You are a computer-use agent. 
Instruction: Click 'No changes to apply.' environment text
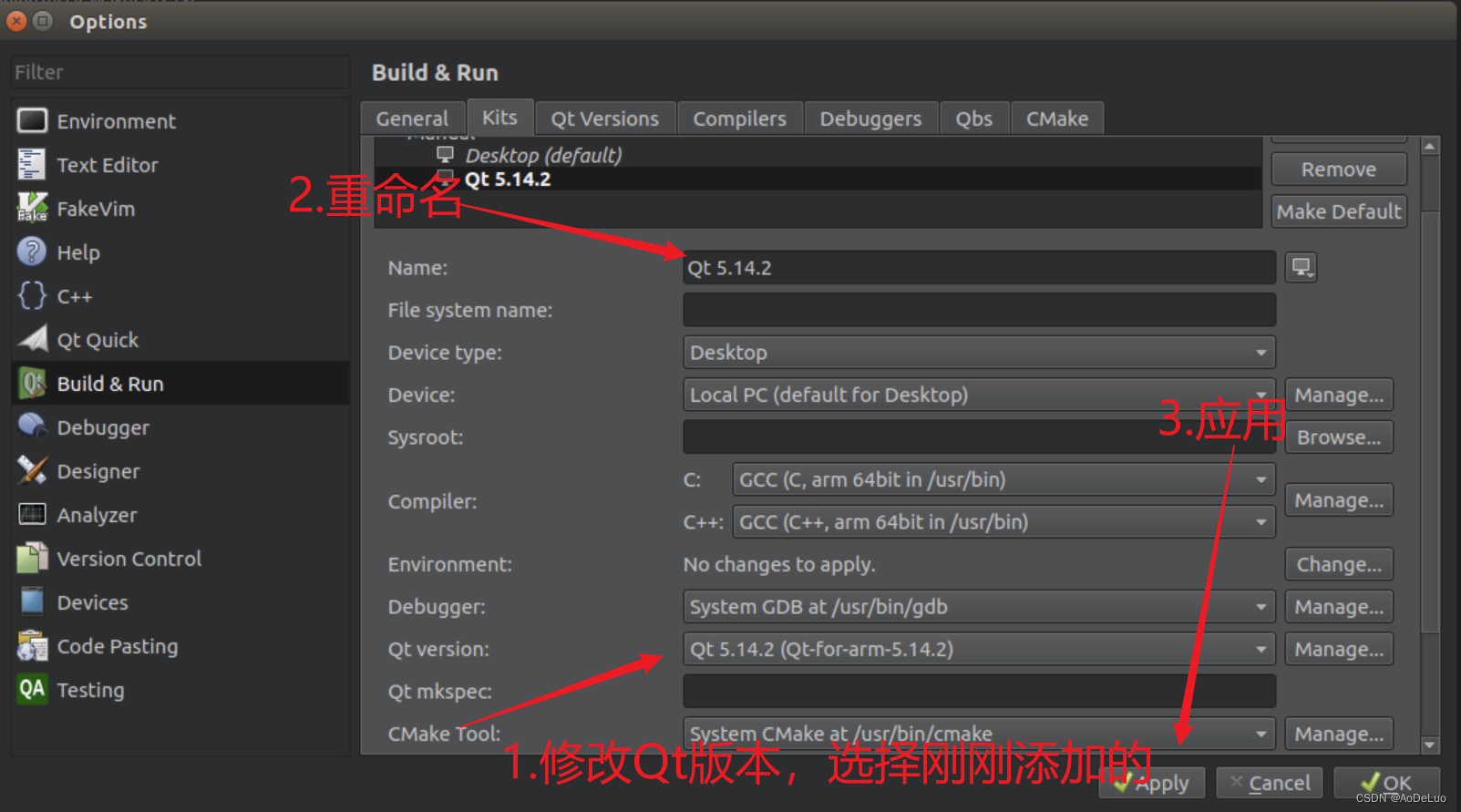coord(779,564)
